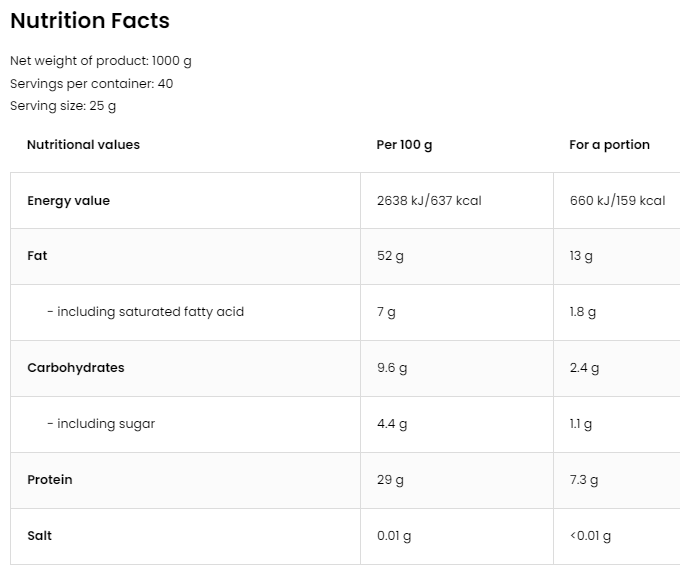Click the 9.6 g carbohydrates value
Viewport: 680px width, 573px height.
click(x=392, y=368)
